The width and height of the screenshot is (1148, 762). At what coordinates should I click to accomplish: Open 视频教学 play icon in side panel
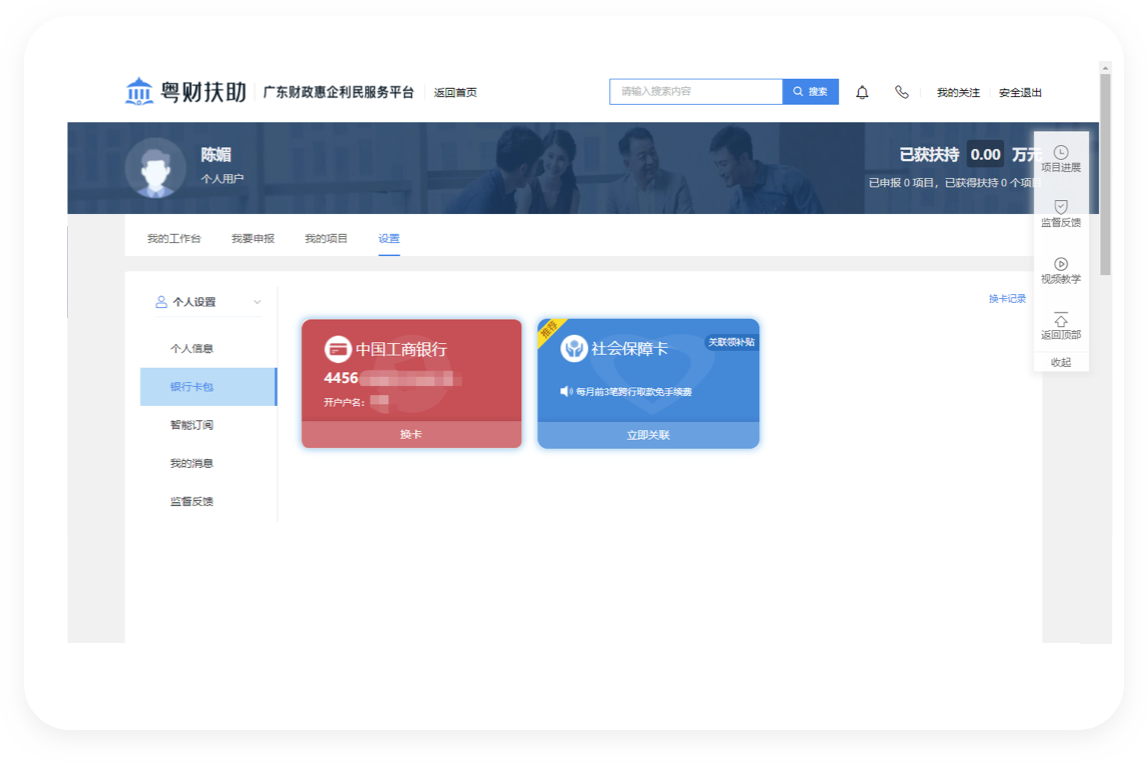(1061, 264)
